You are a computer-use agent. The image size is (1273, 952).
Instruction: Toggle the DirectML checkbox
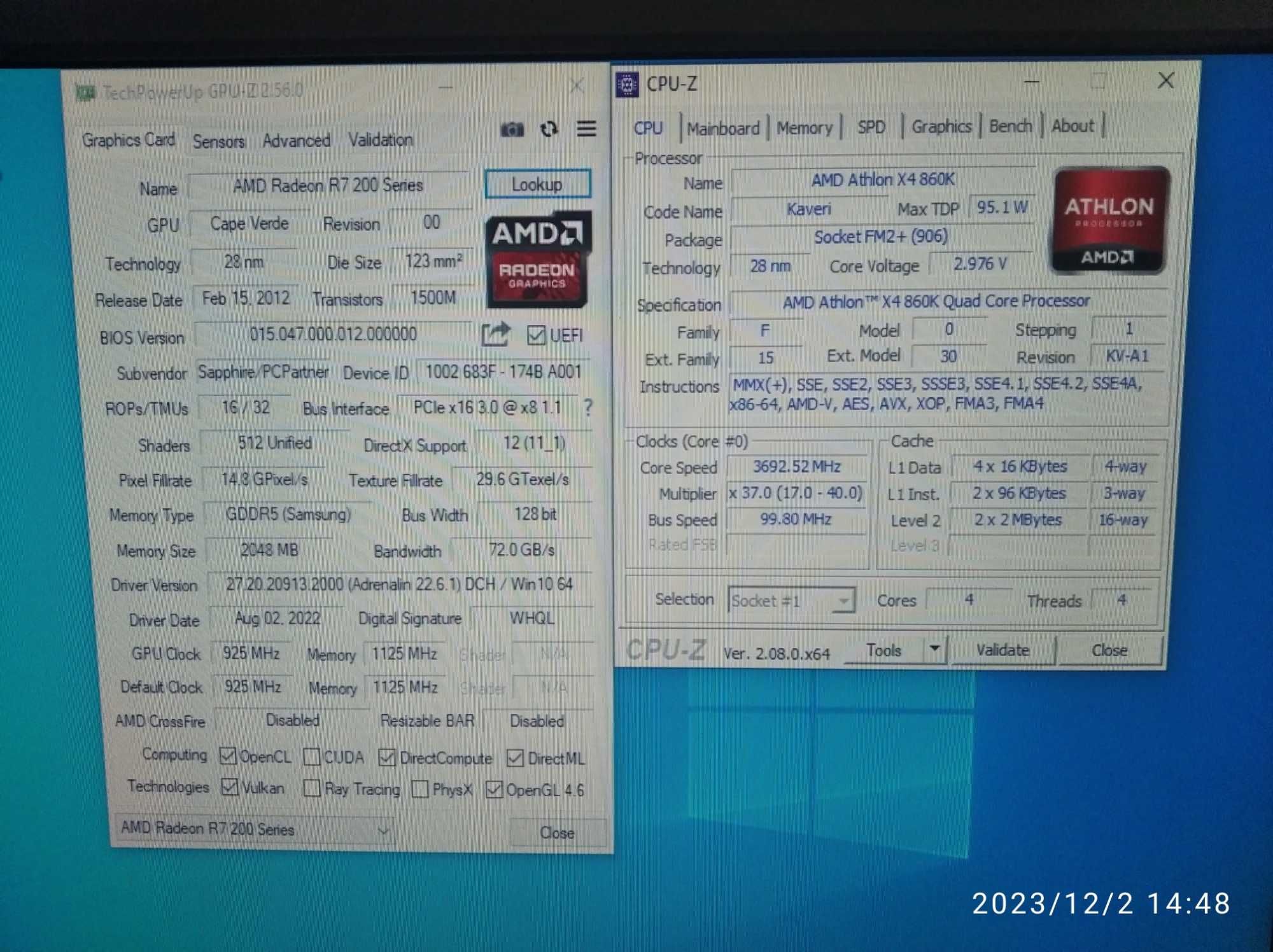pos(515,758)
